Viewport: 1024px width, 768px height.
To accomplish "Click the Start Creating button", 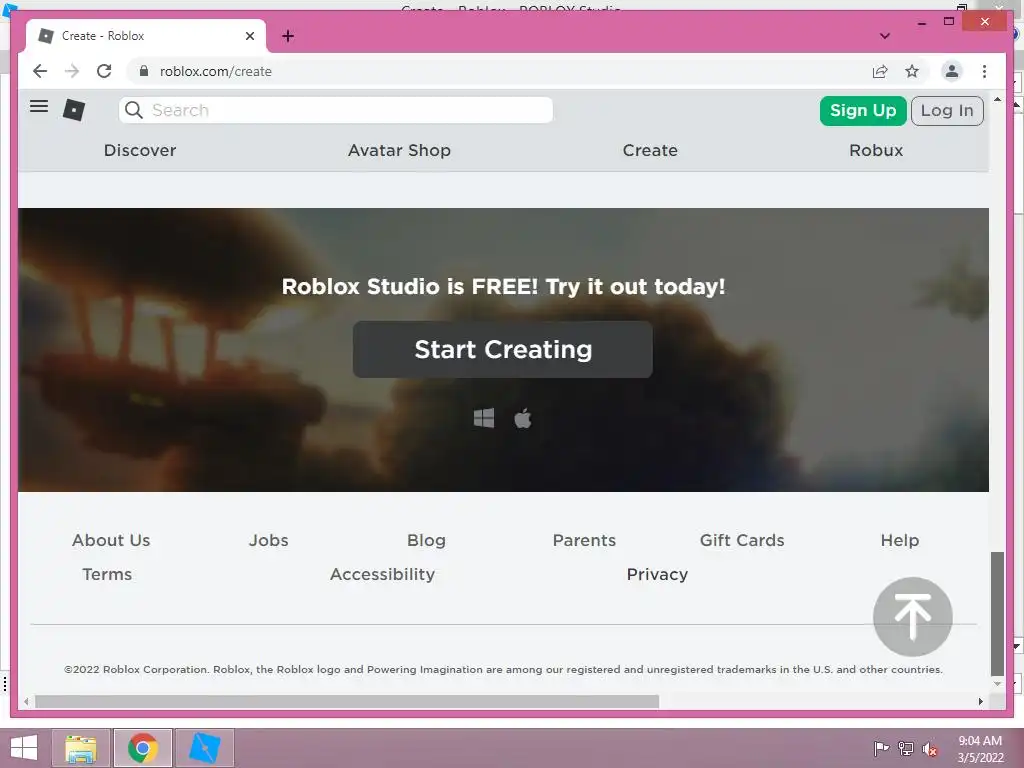I will tap(503, 349).
